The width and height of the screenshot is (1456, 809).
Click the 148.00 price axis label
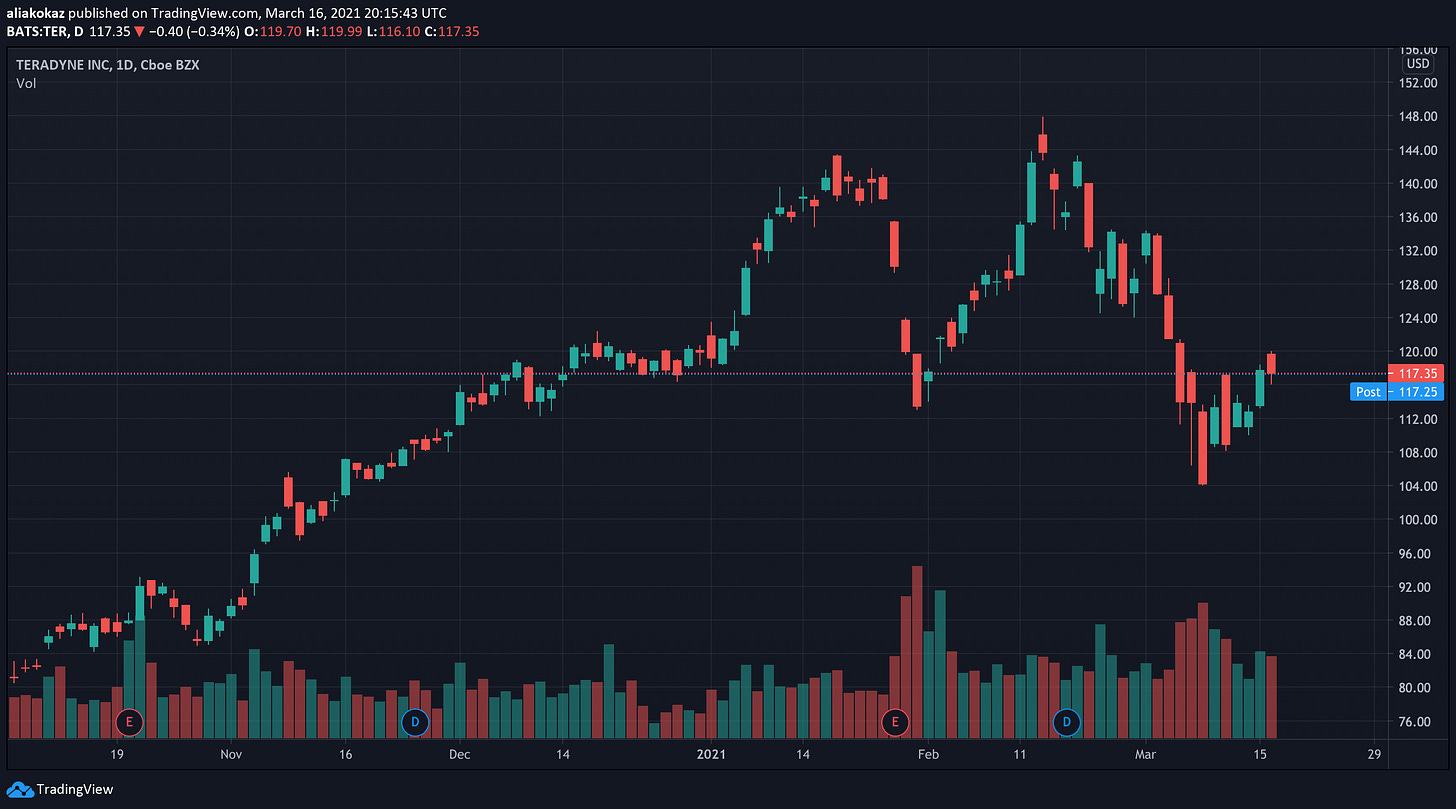[1418, 116]
